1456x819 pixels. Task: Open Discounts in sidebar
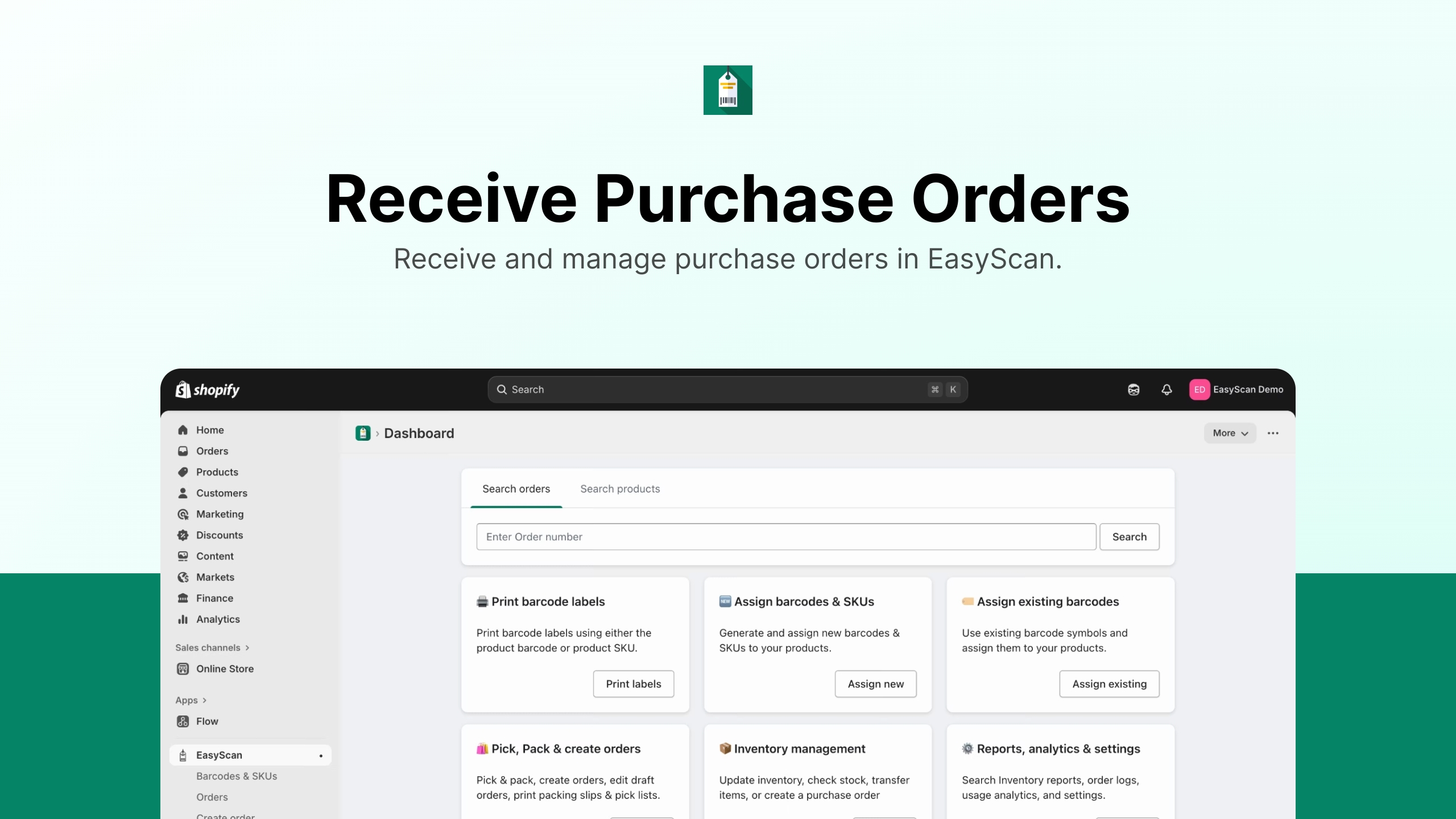click(220, 535)
